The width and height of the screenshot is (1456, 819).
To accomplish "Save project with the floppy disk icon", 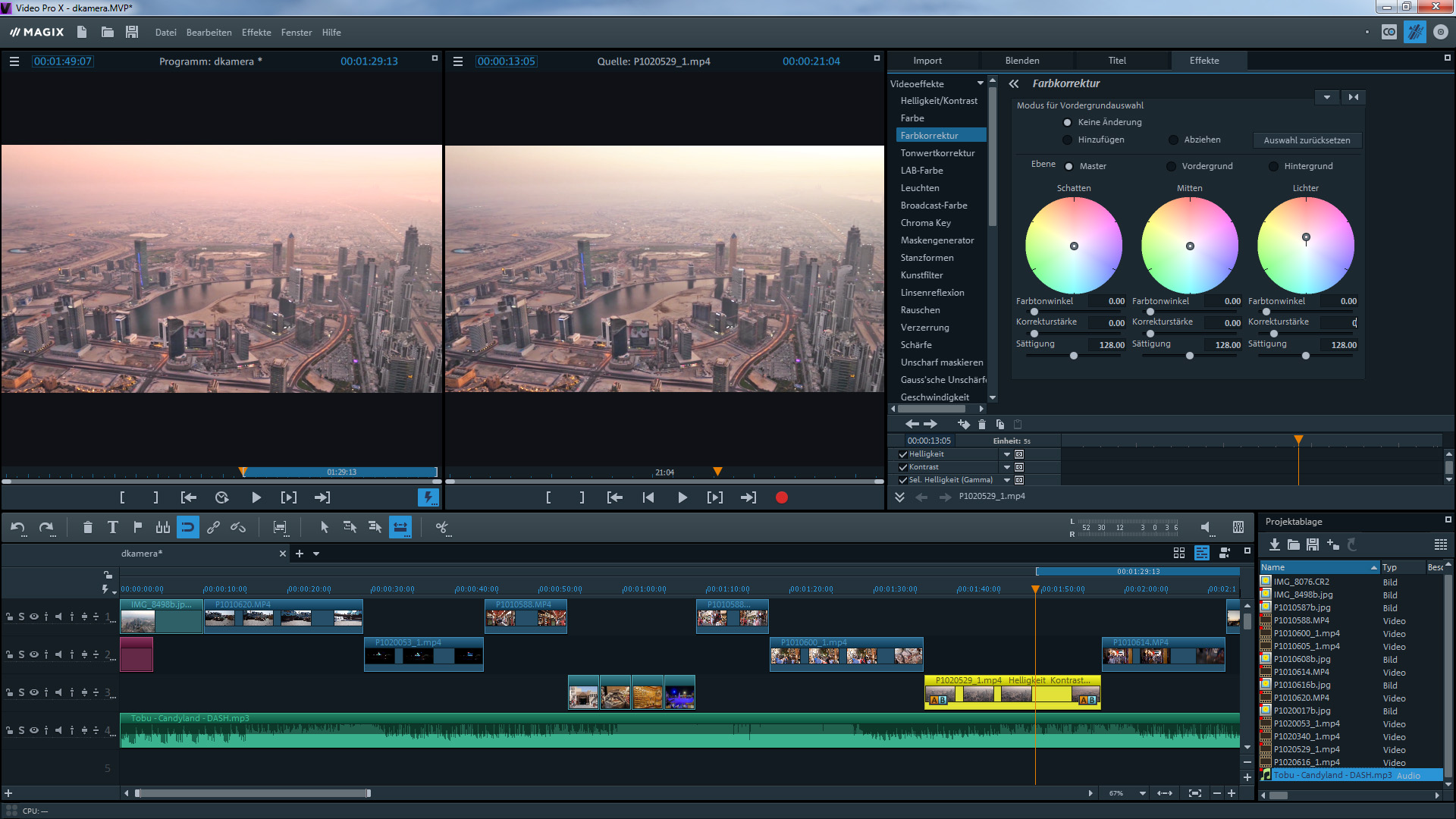I will [x=132, y=32].
